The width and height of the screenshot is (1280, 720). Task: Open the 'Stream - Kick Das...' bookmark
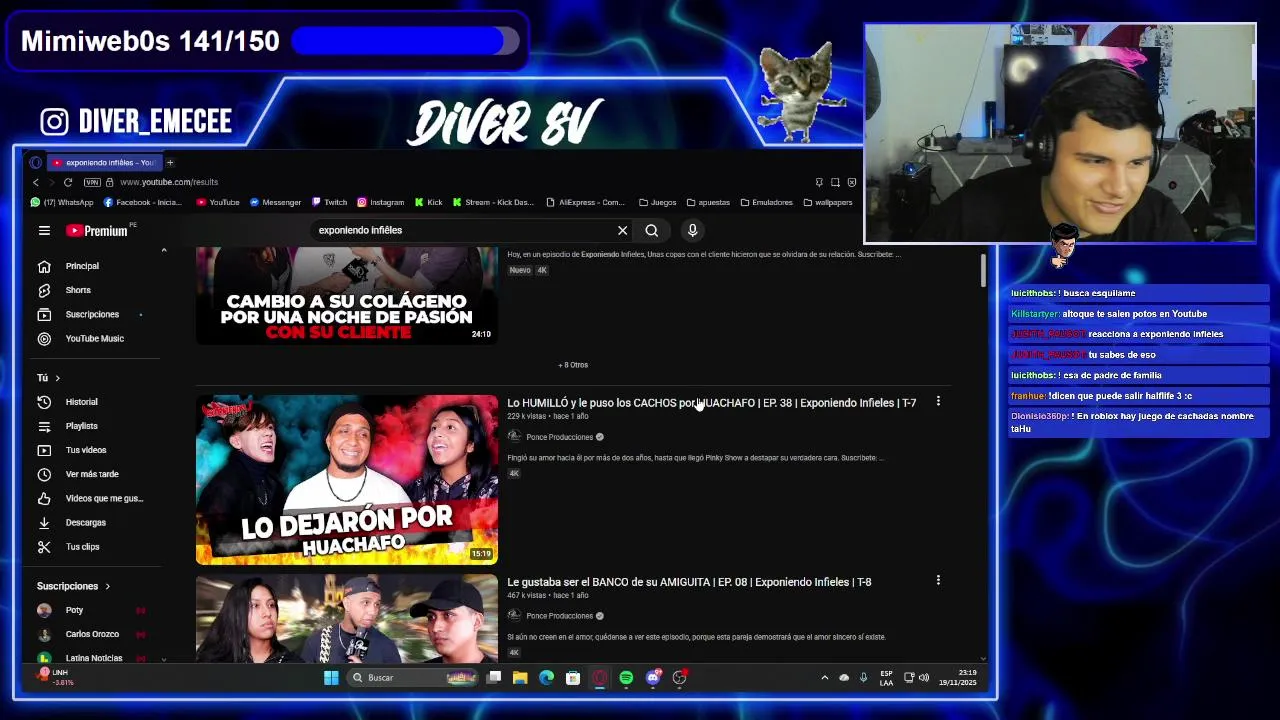pyautogui.click(x=493, y=202)
